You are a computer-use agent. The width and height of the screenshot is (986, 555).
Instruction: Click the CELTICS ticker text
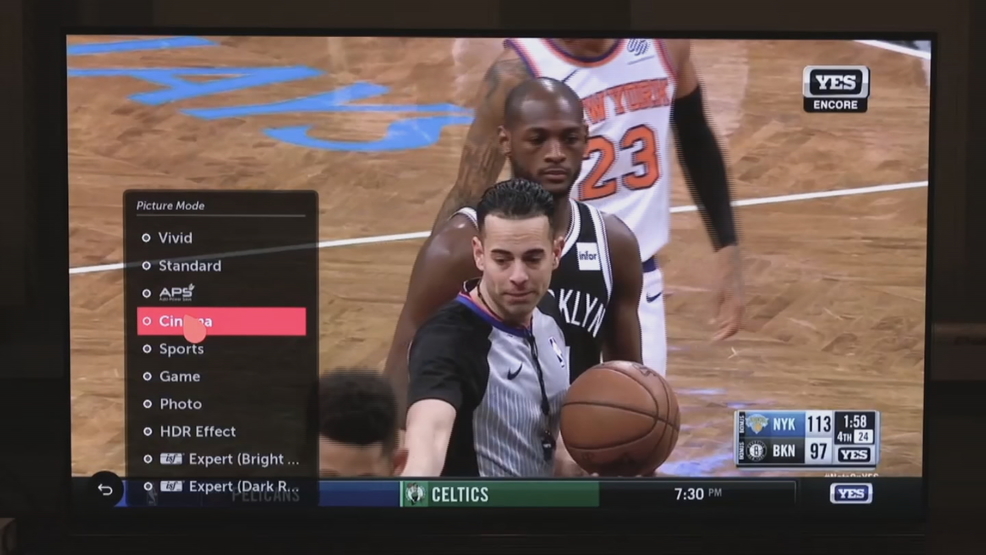point(460,495)
